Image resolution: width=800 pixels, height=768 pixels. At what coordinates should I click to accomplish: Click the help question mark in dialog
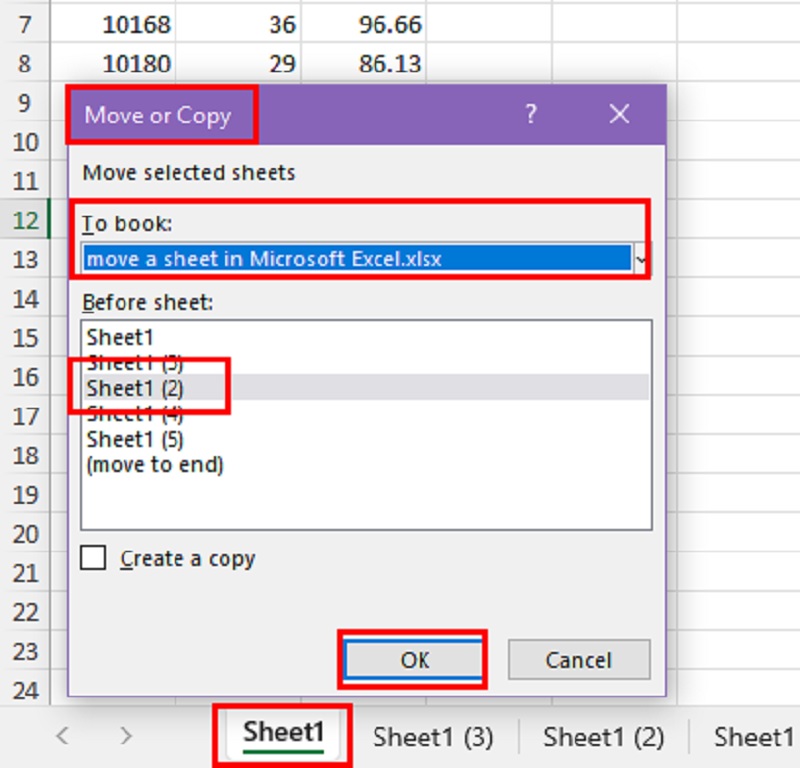click(x=532, y=114)
